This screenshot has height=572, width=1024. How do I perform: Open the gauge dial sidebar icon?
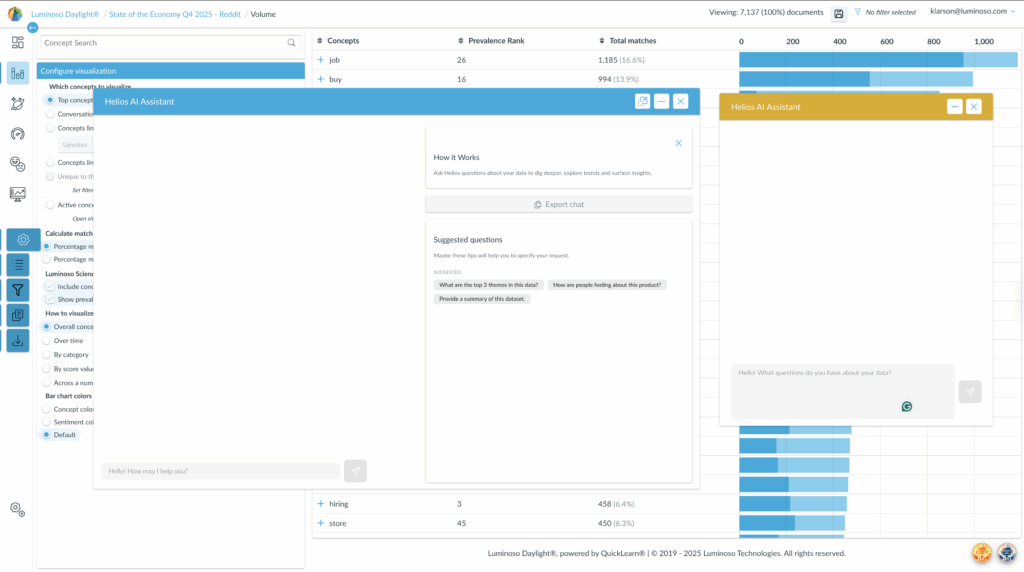pyautogui.click(x=17, y=133)
